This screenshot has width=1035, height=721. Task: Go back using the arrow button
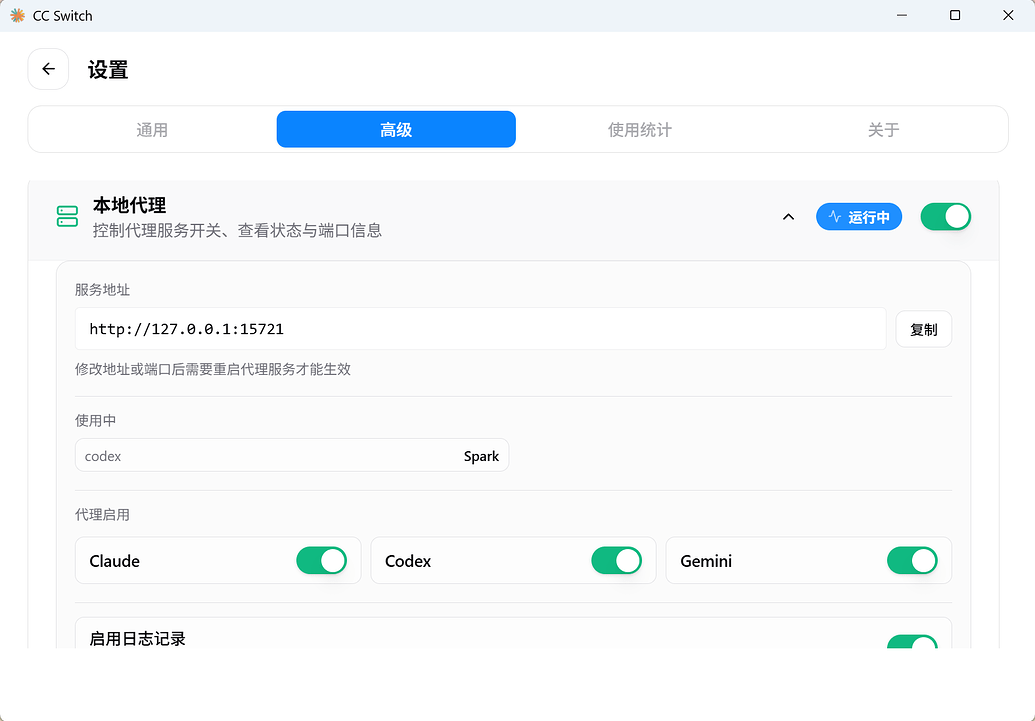pyautogui.click(x=48, y=69)
